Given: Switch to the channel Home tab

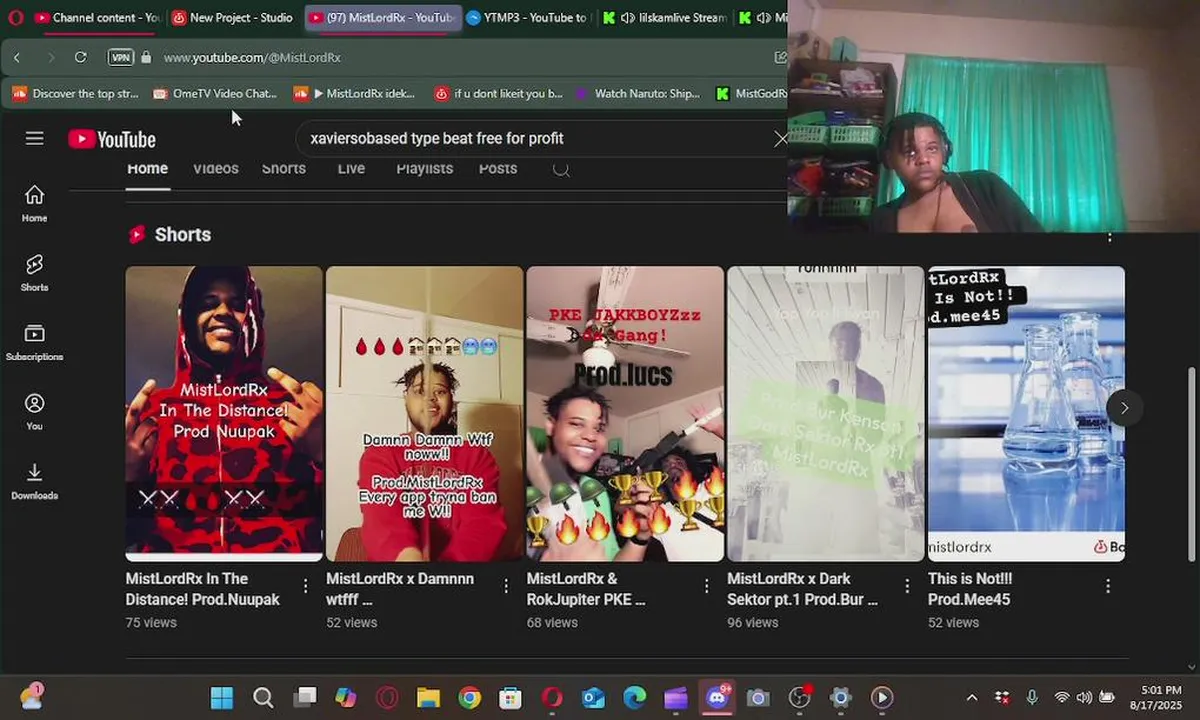Looking at the screenshot, I should 147,168.
